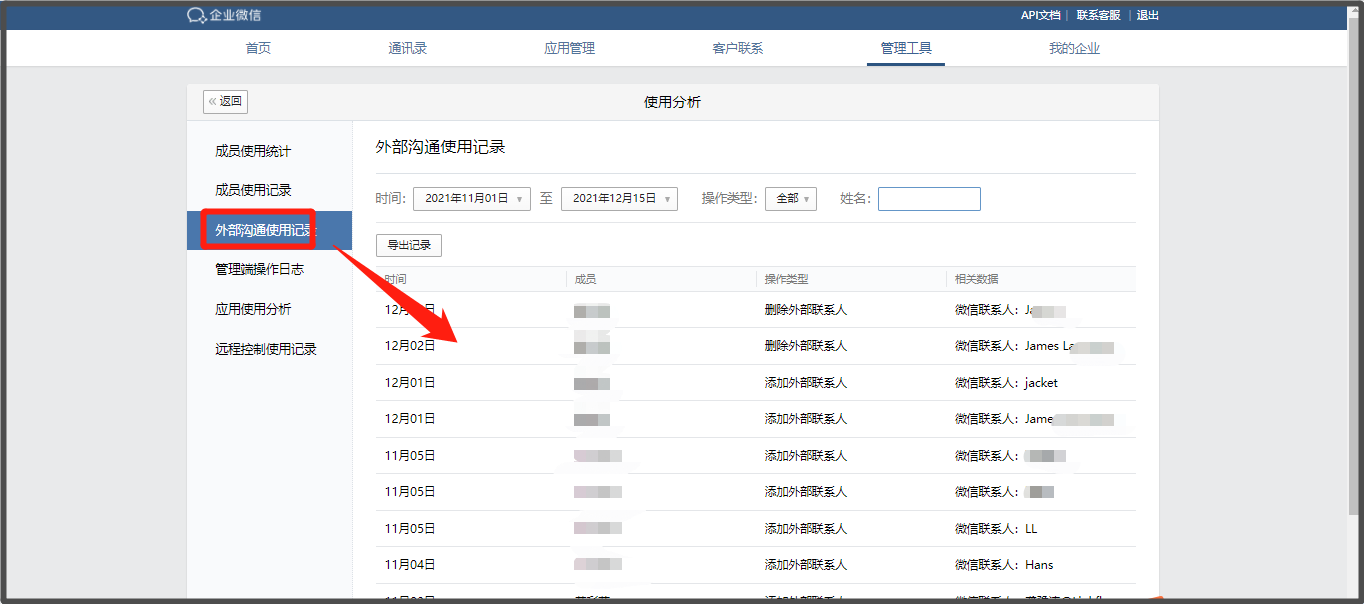
Task: Open 成员使用统计 in the sidebar
Action: 253,151
